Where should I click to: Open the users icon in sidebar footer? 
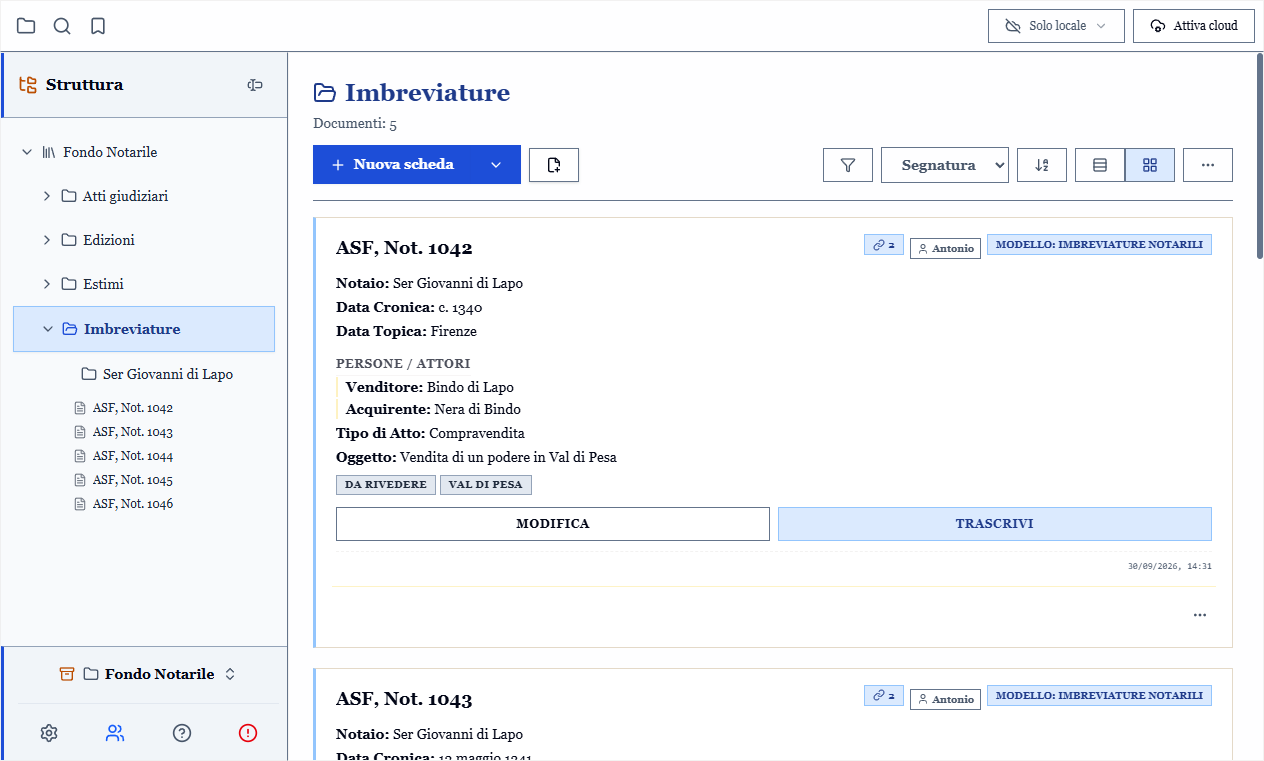coord(115,733)
